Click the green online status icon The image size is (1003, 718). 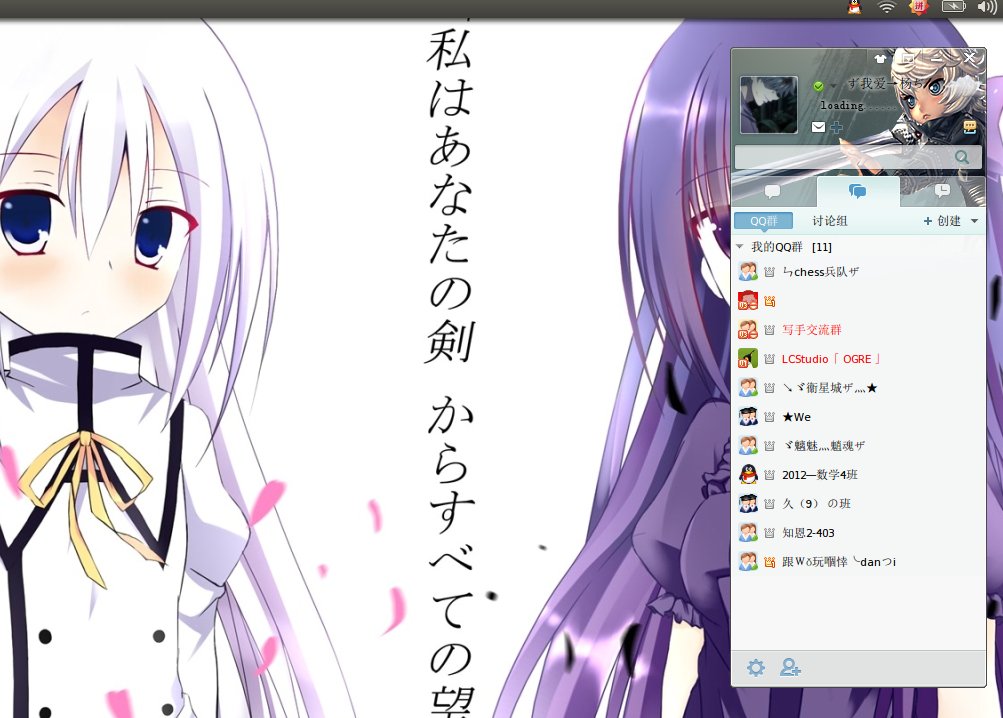coord(818,86)
